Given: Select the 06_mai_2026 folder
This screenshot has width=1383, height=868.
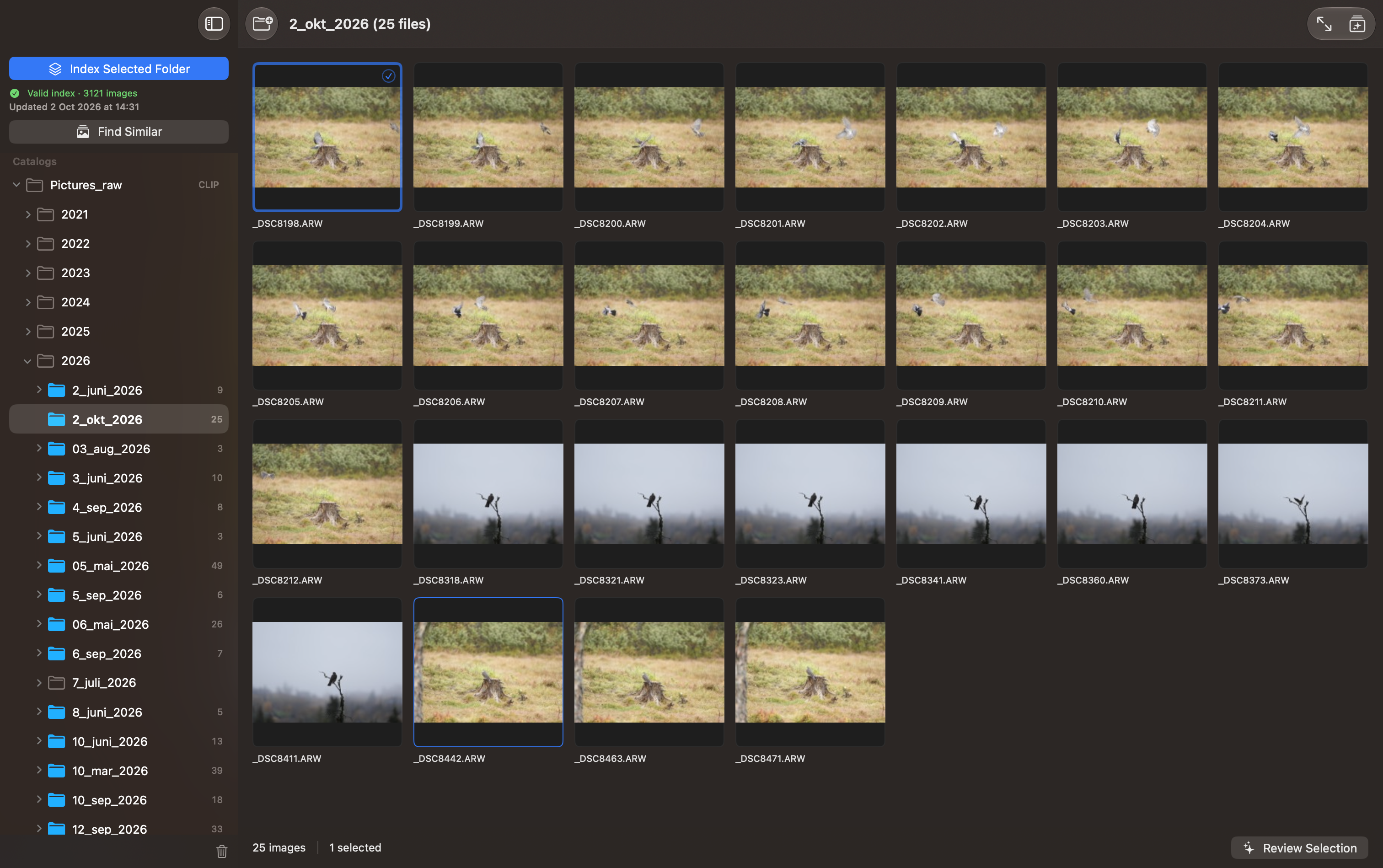Looking at the screenshot, I should coord(119,624).
